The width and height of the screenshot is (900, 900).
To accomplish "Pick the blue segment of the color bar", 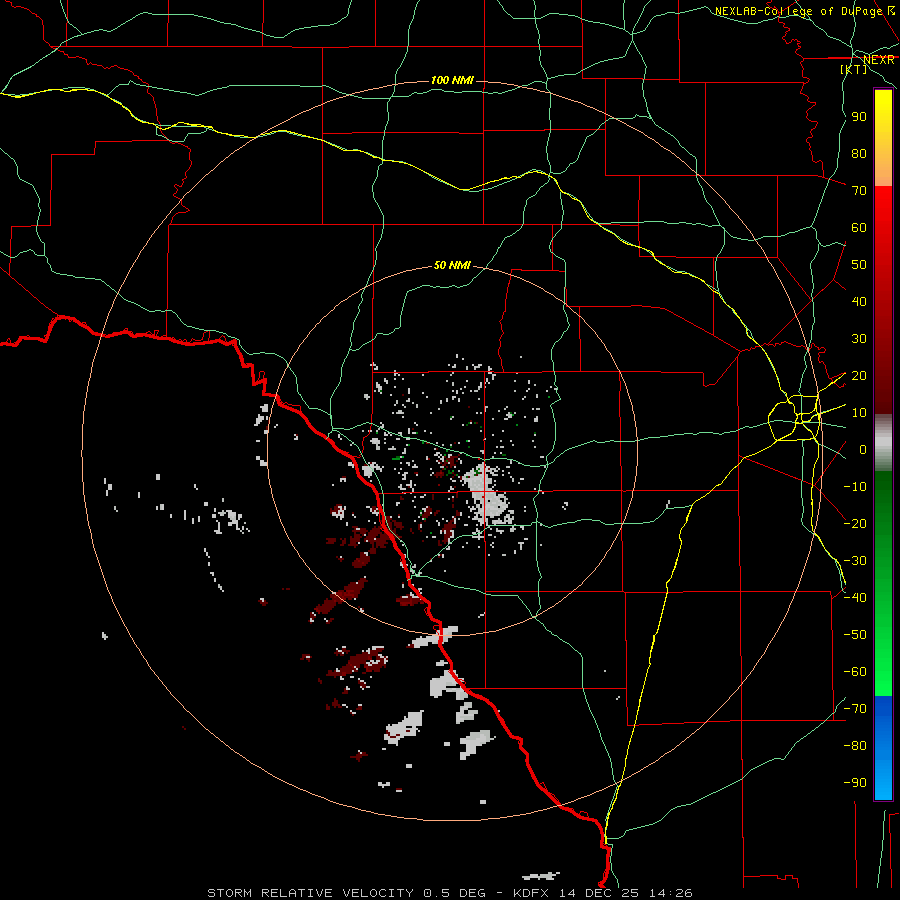I will [x=883, y=748].
